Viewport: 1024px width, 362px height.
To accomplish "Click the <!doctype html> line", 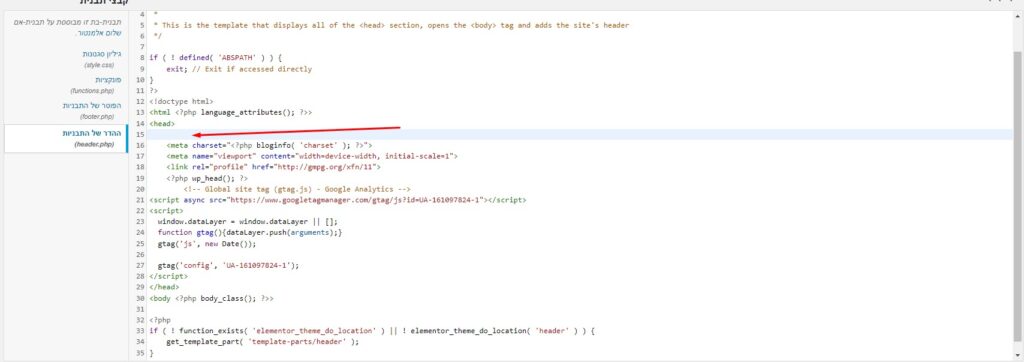I will pos(182,101).
